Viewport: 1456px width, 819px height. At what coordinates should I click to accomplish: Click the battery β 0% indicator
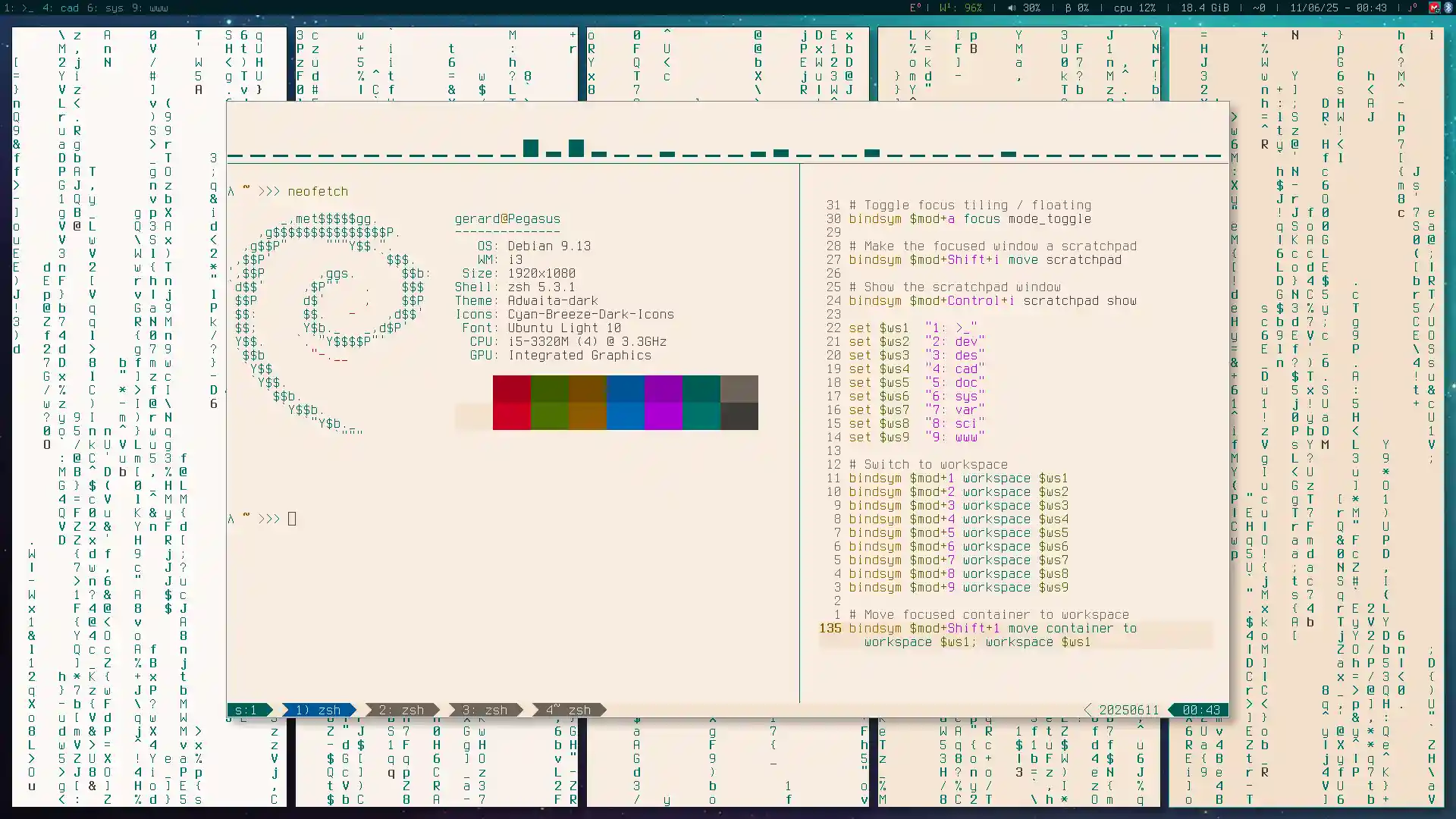[x=1078, y=8]
